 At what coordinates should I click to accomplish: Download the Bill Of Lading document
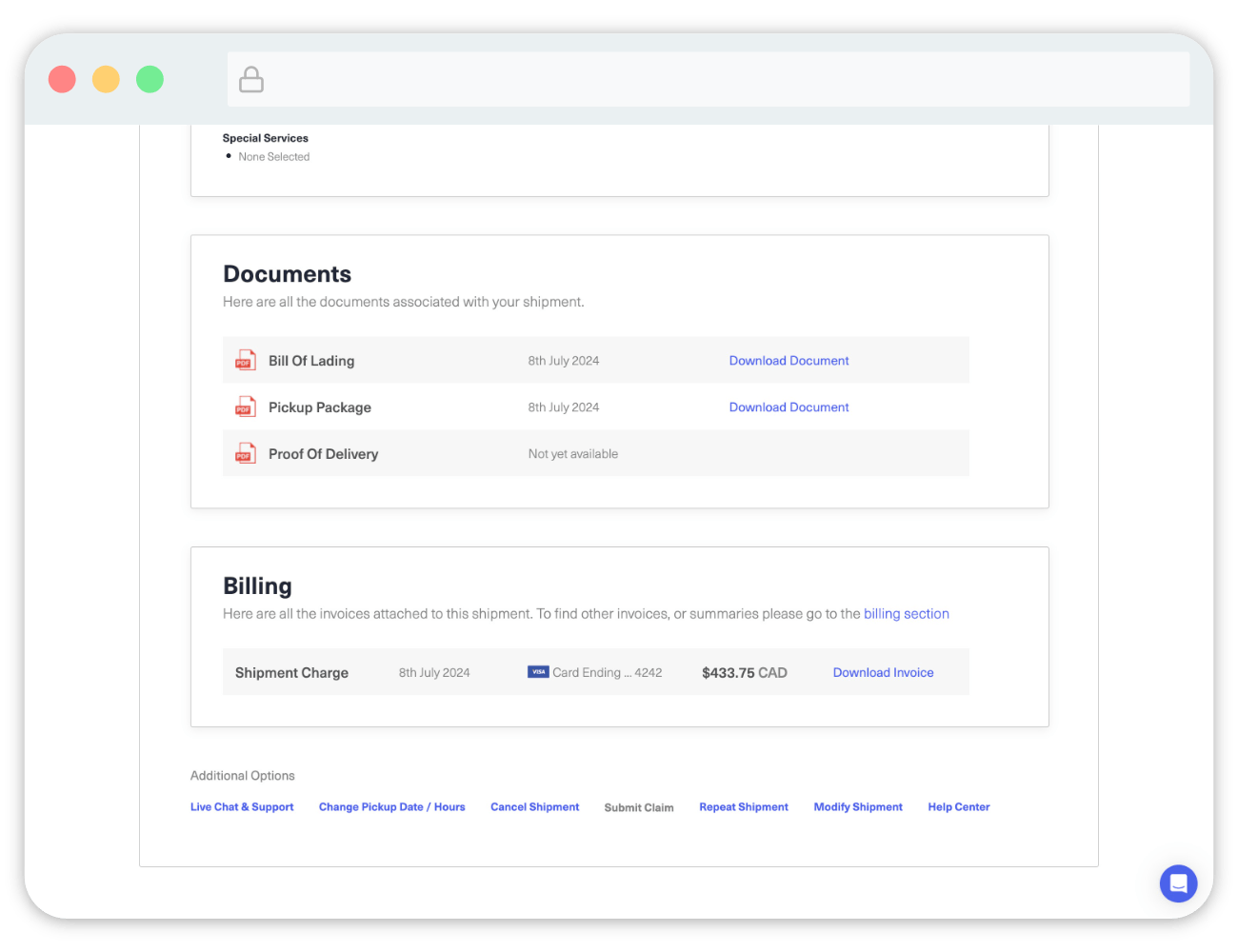click(789, 361)
